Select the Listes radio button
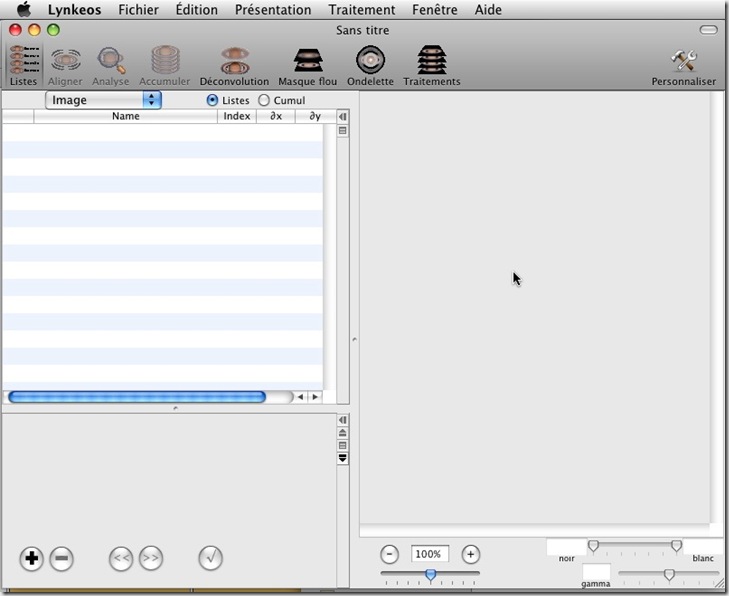This screenshot has height=596, width=729. click(212, 100)
